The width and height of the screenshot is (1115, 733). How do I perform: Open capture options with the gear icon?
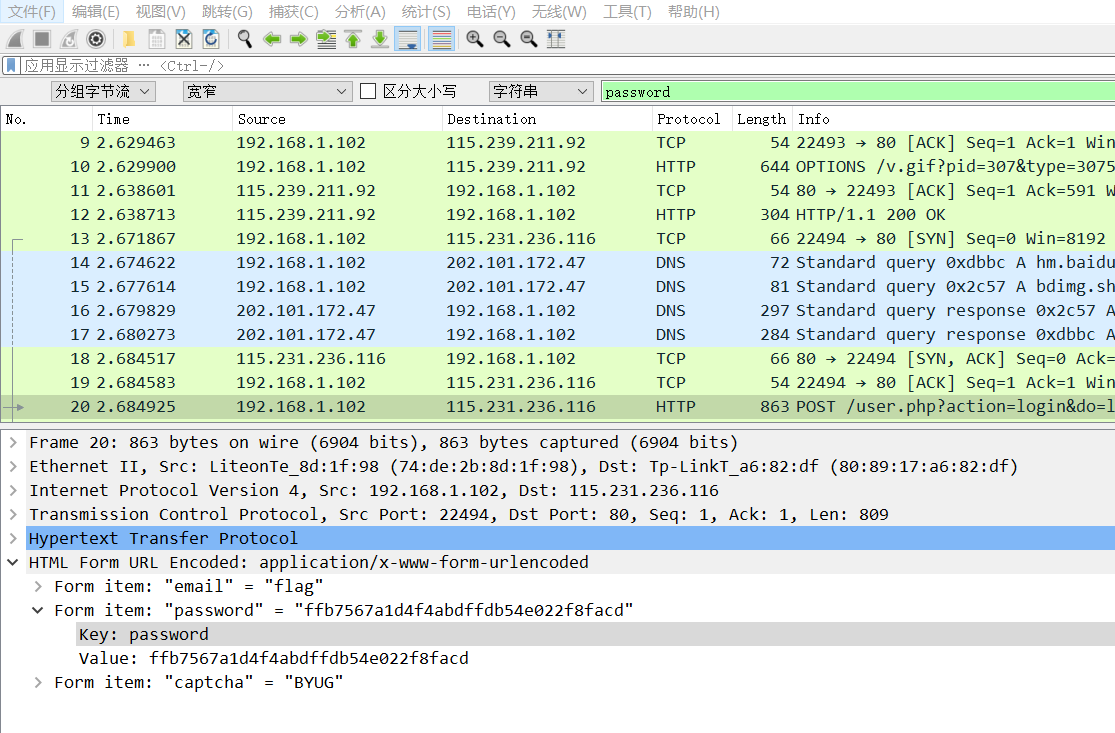[x=95, y=38]
